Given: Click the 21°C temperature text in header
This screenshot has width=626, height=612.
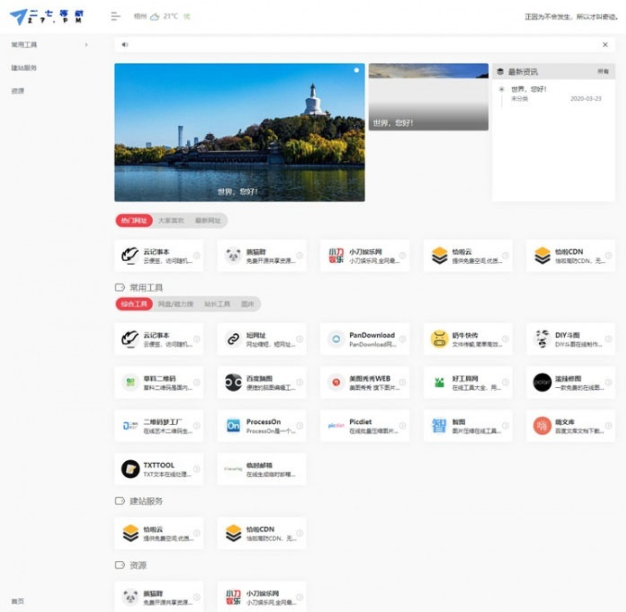Looking at the screenshot, I should tap(170, 16).
